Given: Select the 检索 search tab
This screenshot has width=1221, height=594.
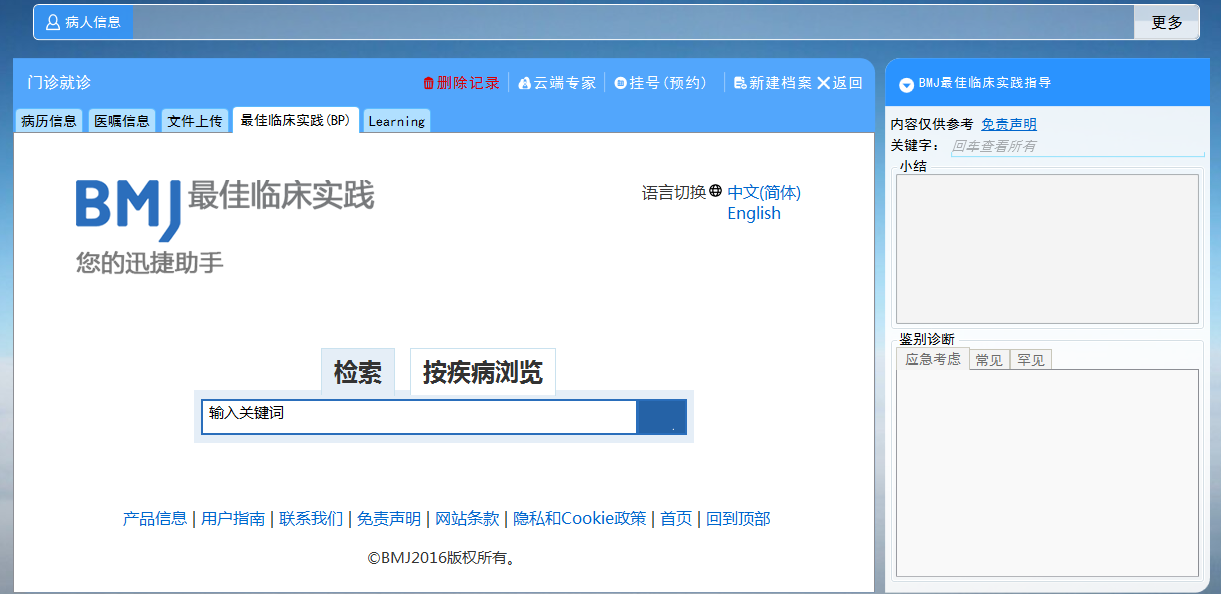Looking at the screenshot, I should click(358, 373).
